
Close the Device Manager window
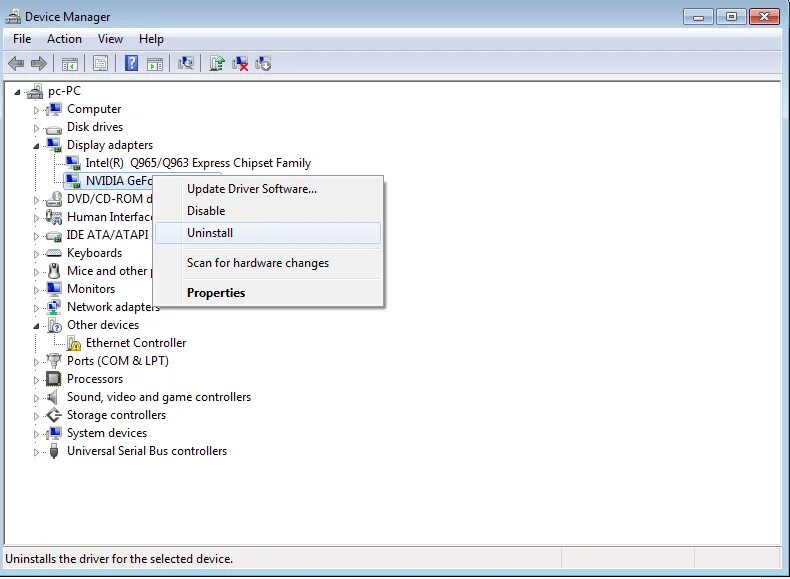[764, 17]
